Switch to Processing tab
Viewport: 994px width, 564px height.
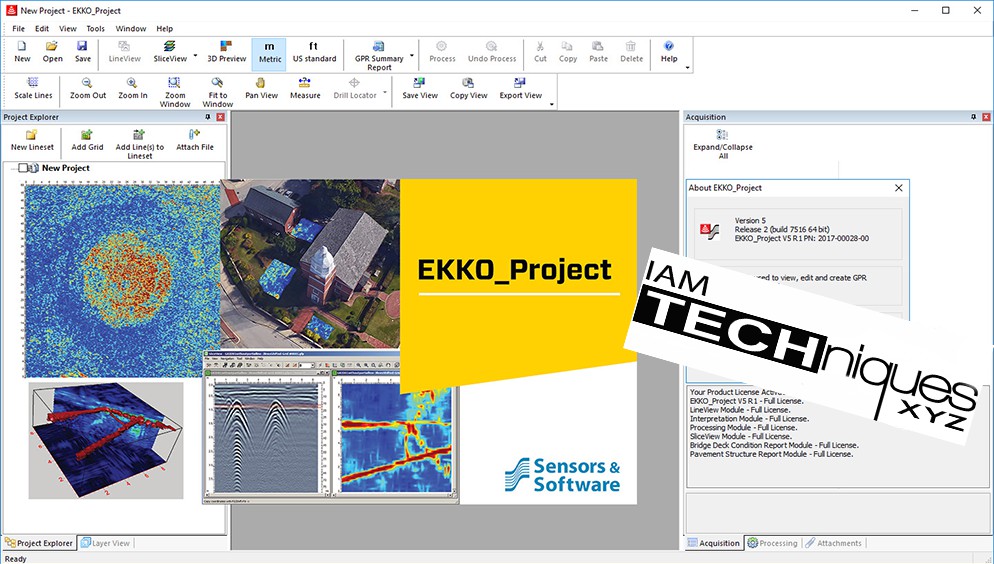pos(772,543)
